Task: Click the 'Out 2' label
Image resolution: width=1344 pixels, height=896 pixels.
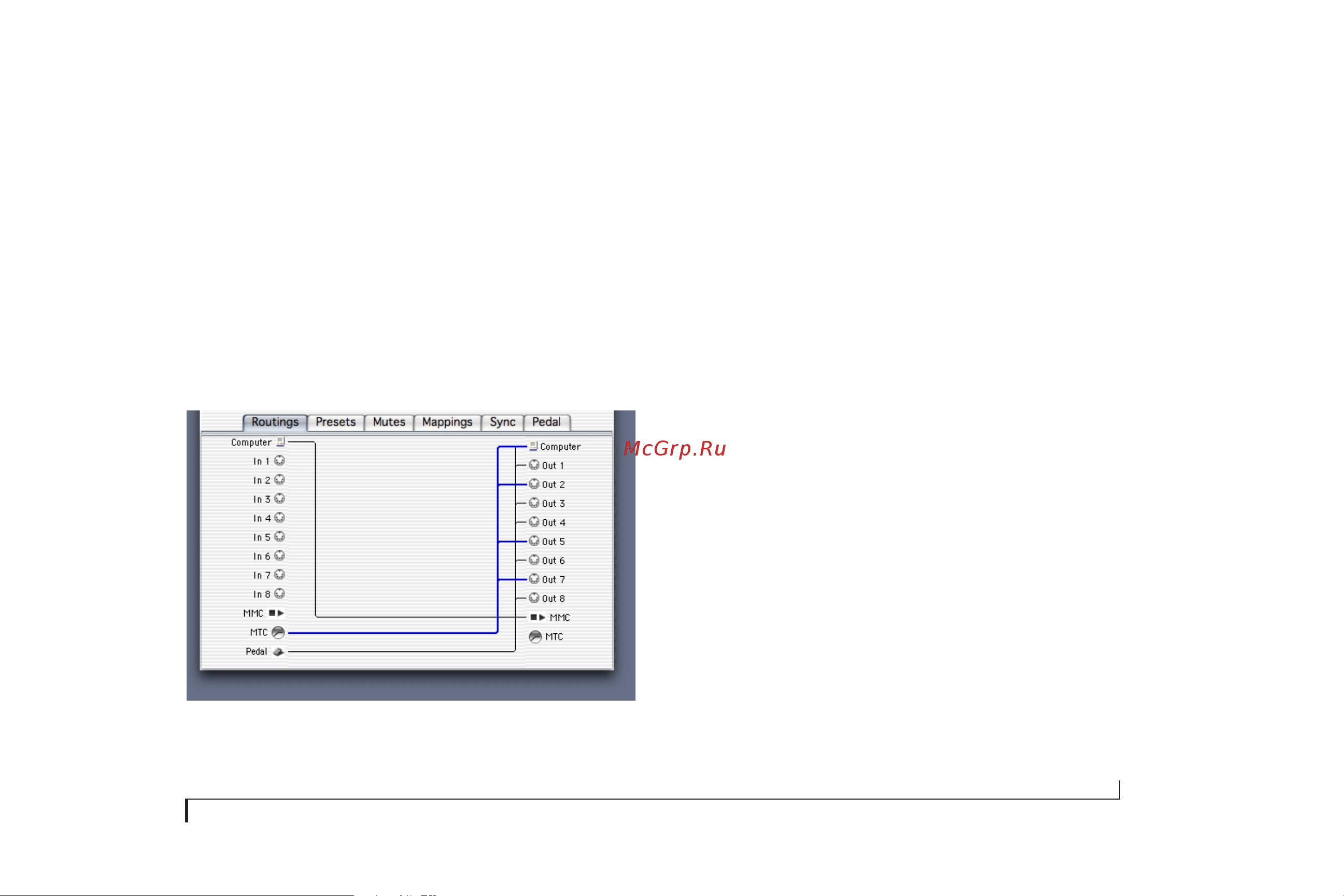Action: click(x=554, y=485)
